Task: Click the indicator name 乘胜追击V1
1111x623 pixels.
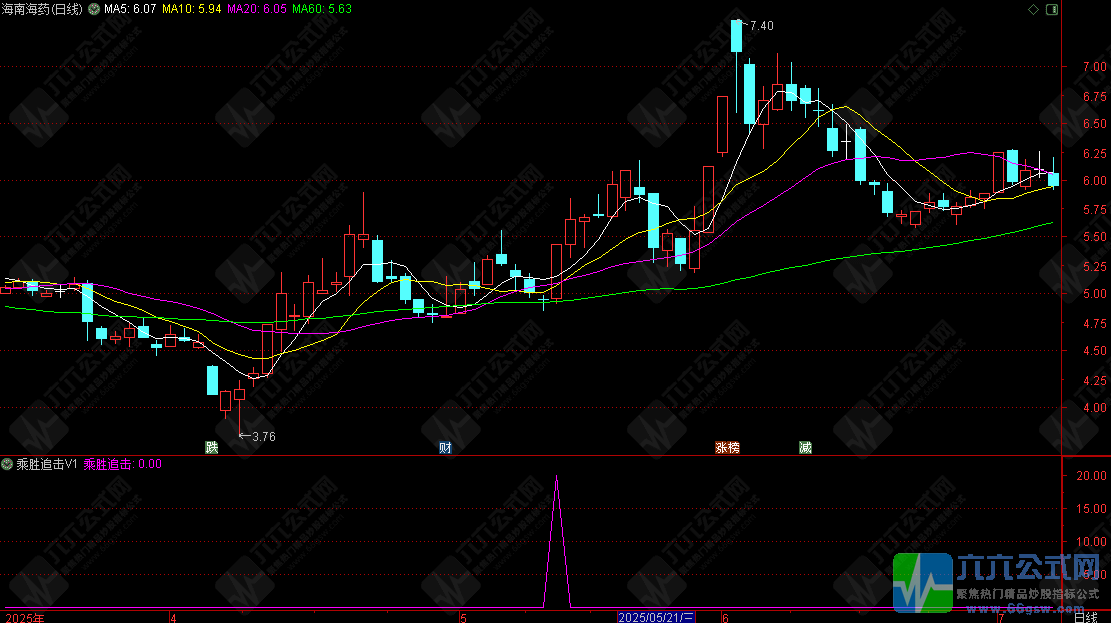Action: [x=47, y=464]
